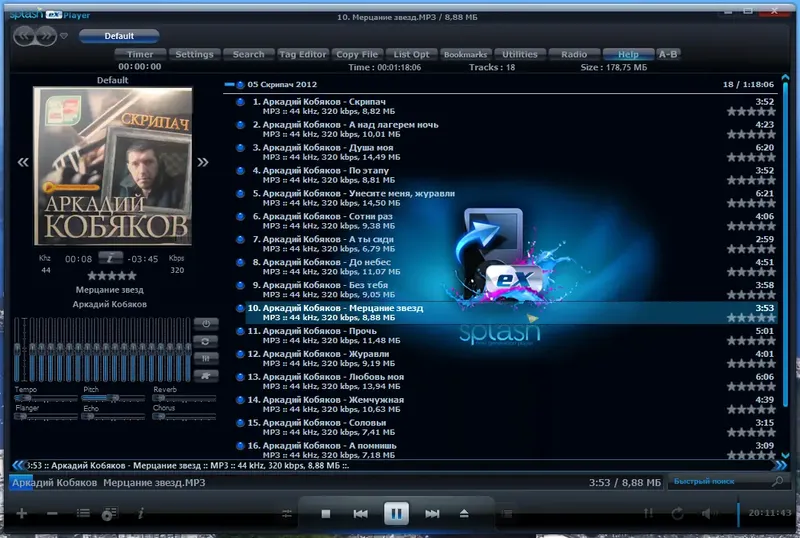Adjust the blue volume slider near clock
800x538 pixels.
(738, 513)
